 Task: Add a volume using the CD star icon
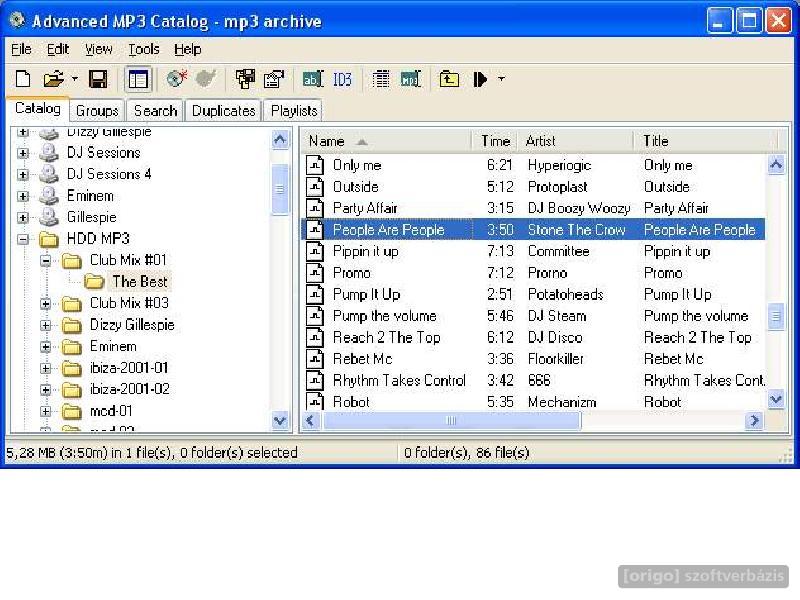tap(177, 79)
